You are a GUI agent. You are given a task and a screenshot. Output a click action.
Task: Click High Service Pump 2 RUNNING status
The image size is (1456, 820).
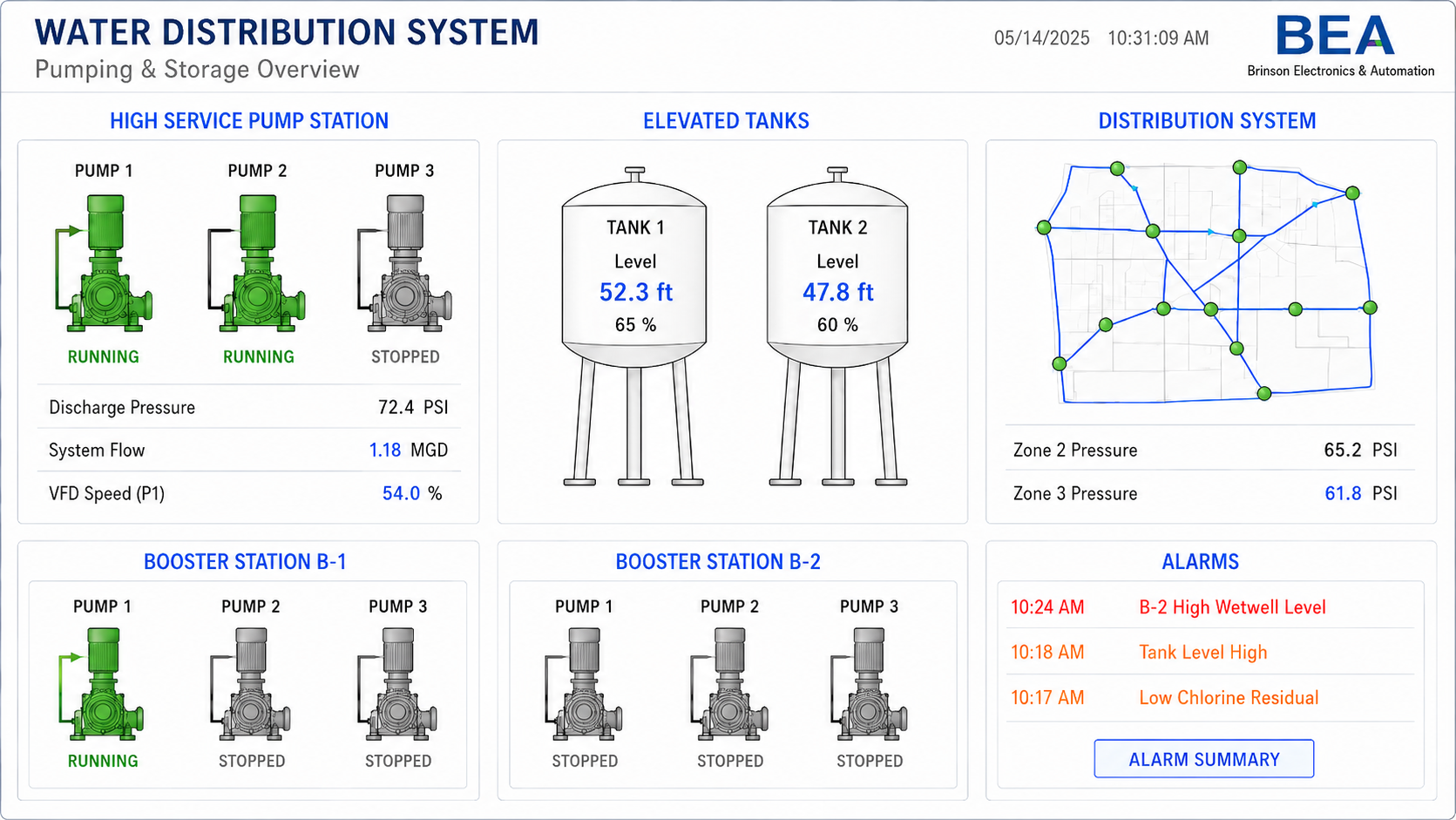pyautogui.click(x=259, y=357)
